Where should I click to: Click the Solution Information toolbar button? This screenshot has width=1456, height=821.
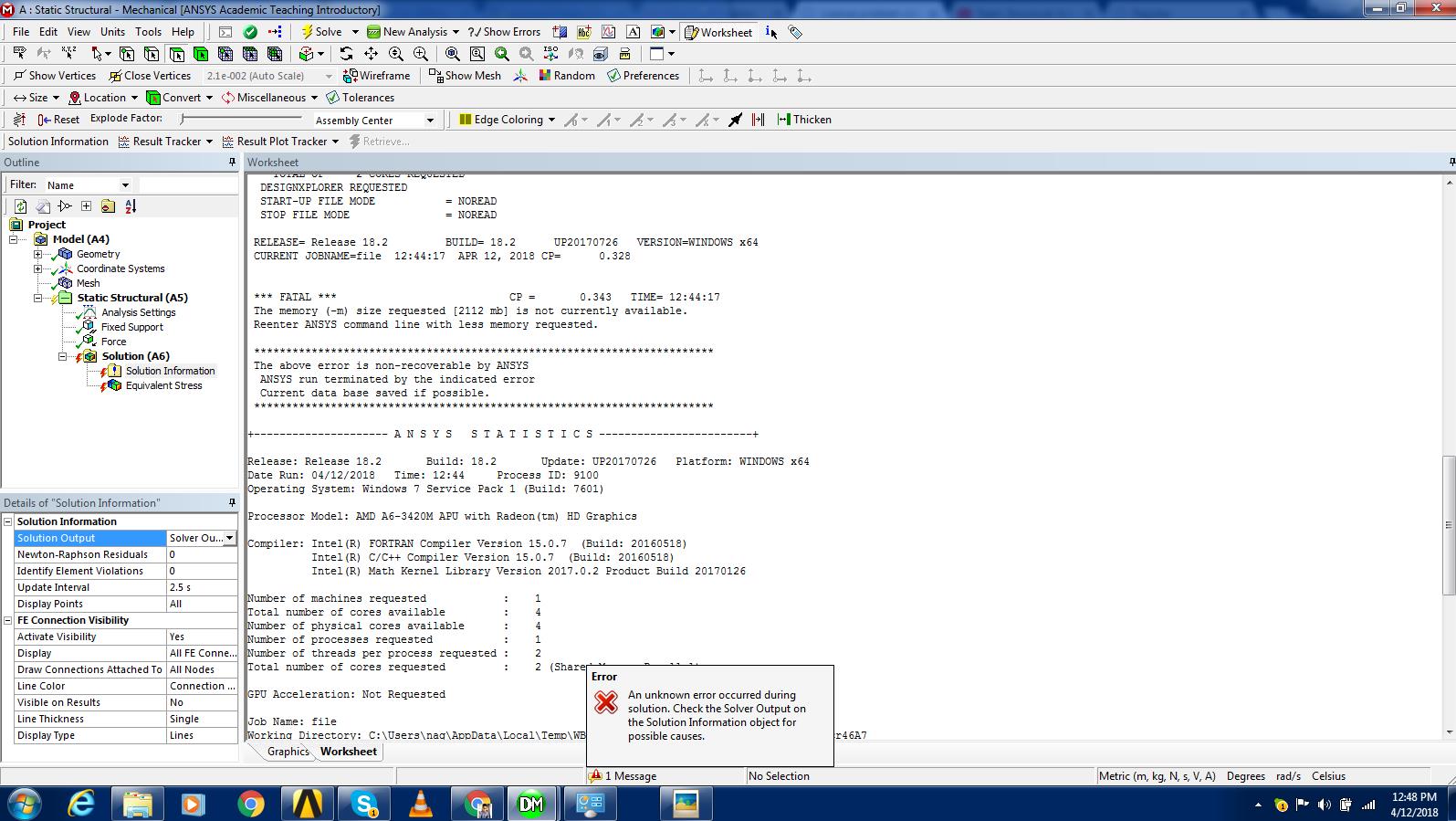(x=58, y=142)
